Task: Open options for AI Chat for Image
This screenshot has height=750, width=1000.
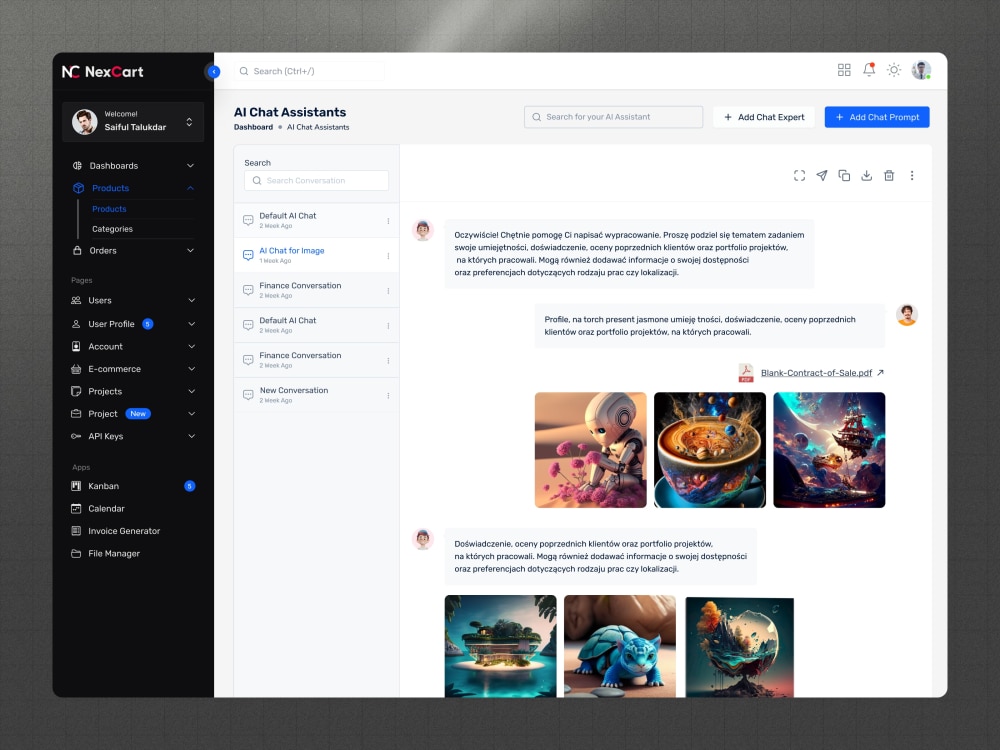Action: tap(388, 256)
